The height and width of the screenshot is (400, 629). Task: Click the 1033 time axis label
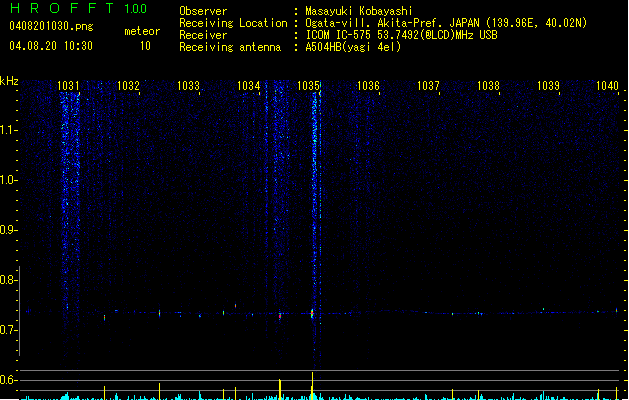[188, 85]
